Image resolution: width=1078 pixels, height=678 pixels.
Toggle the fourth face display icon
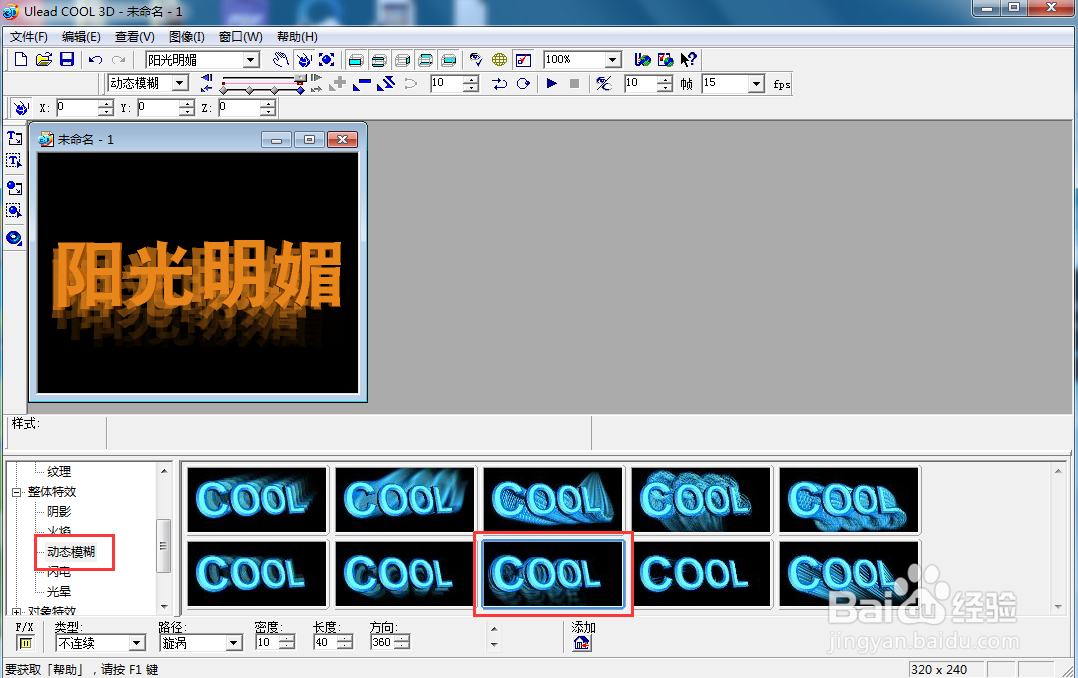coord(426,61)
